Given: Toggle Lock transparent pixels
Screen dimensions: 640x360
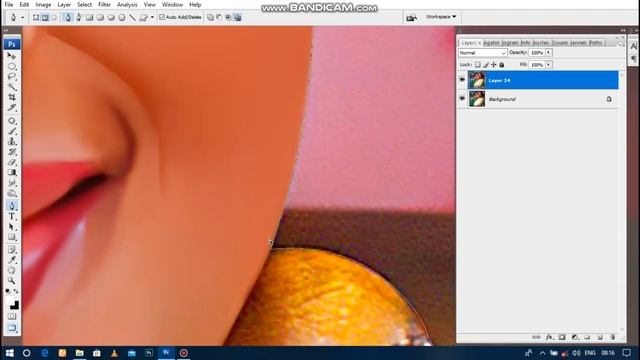Looking at the screenshot, I should tap(478, 64).
